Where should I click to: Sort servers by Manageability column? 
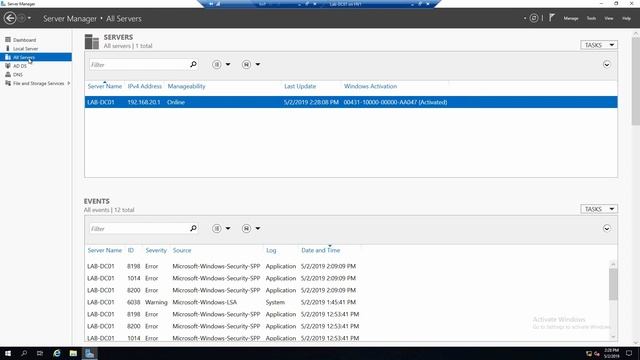(187, 86)
